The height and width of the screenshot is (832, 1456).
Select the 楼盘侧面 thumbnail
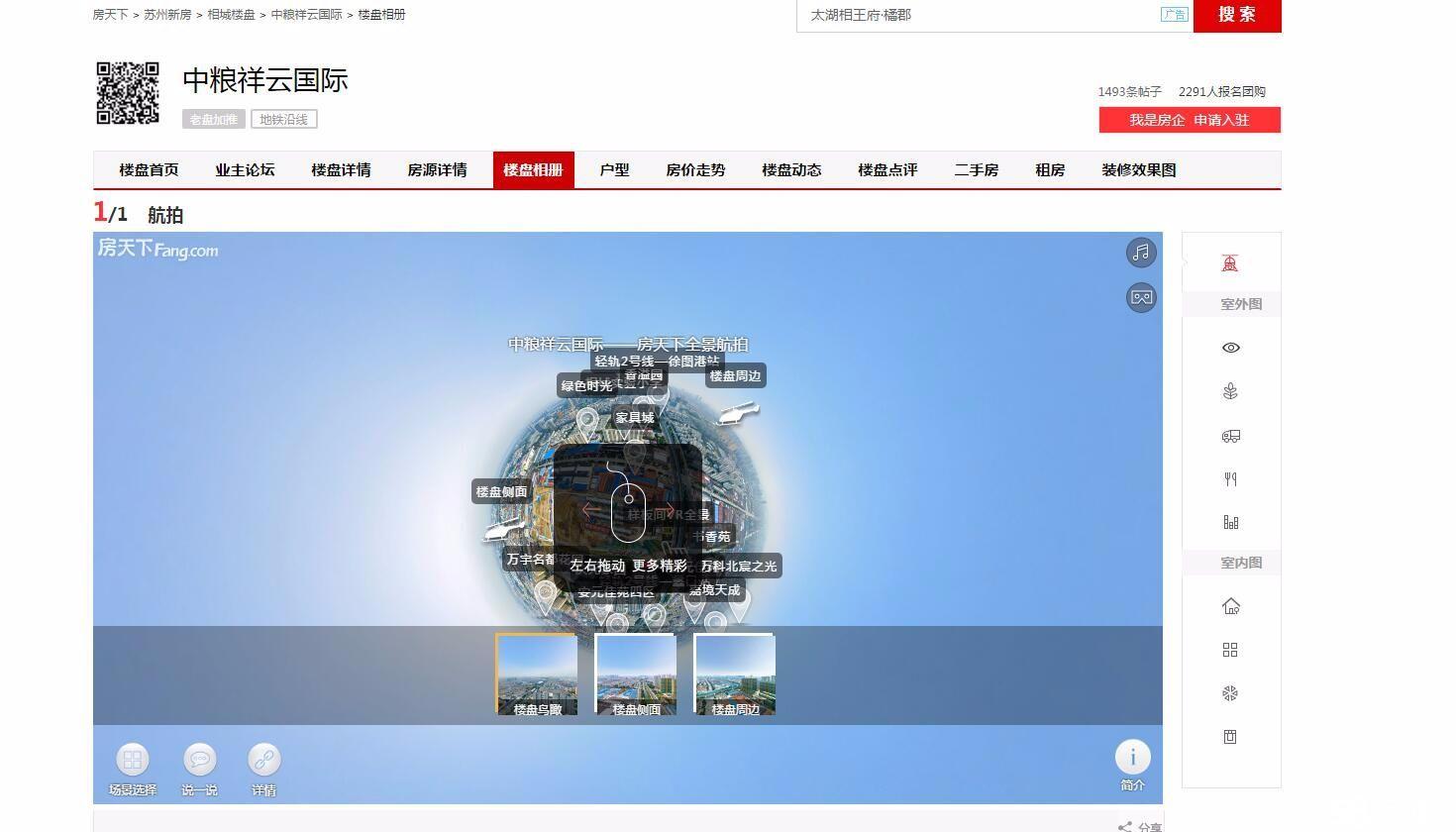pos(636,675)
